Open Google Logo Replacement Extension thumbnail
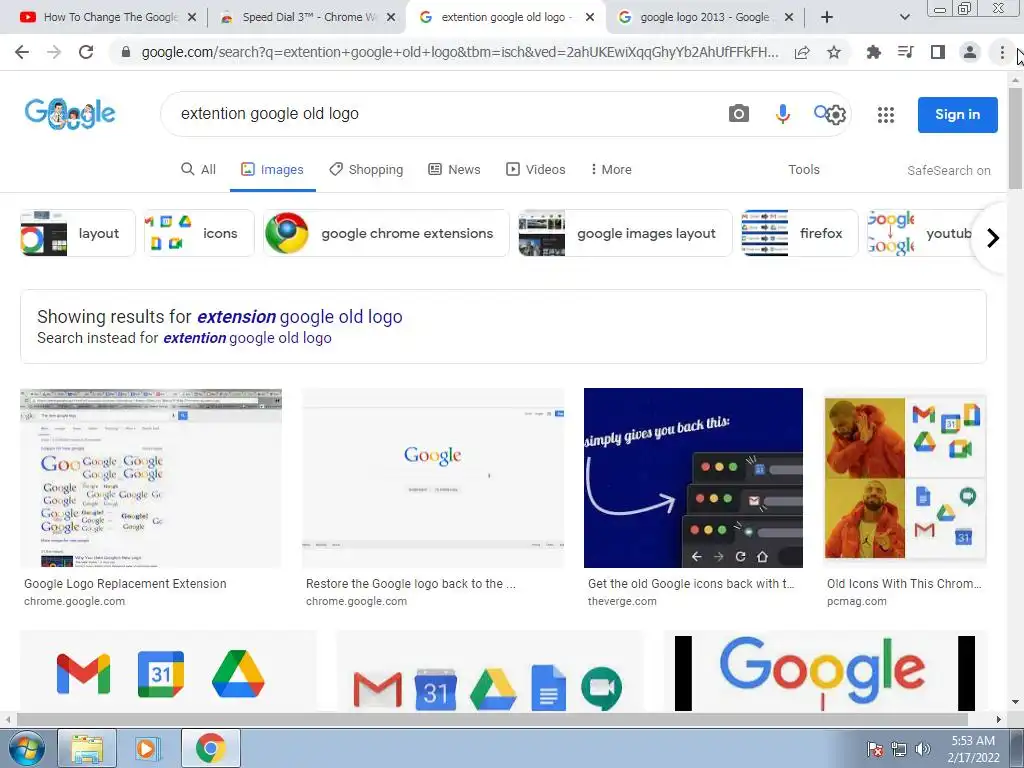Viewport: 1024px width, 768px height. [x=151, y=478]
